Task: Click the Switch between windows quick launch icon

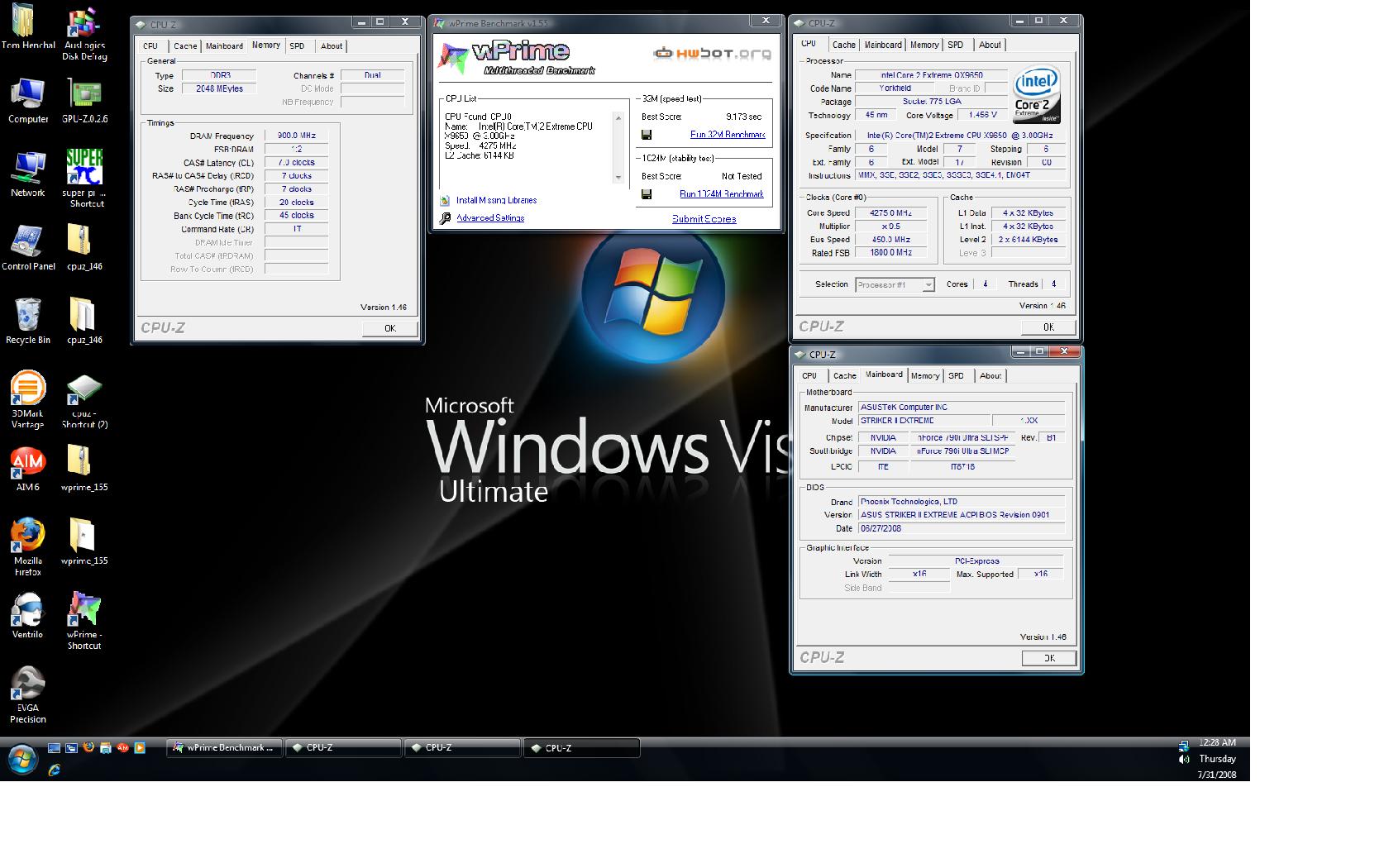Action: (71, 748)
